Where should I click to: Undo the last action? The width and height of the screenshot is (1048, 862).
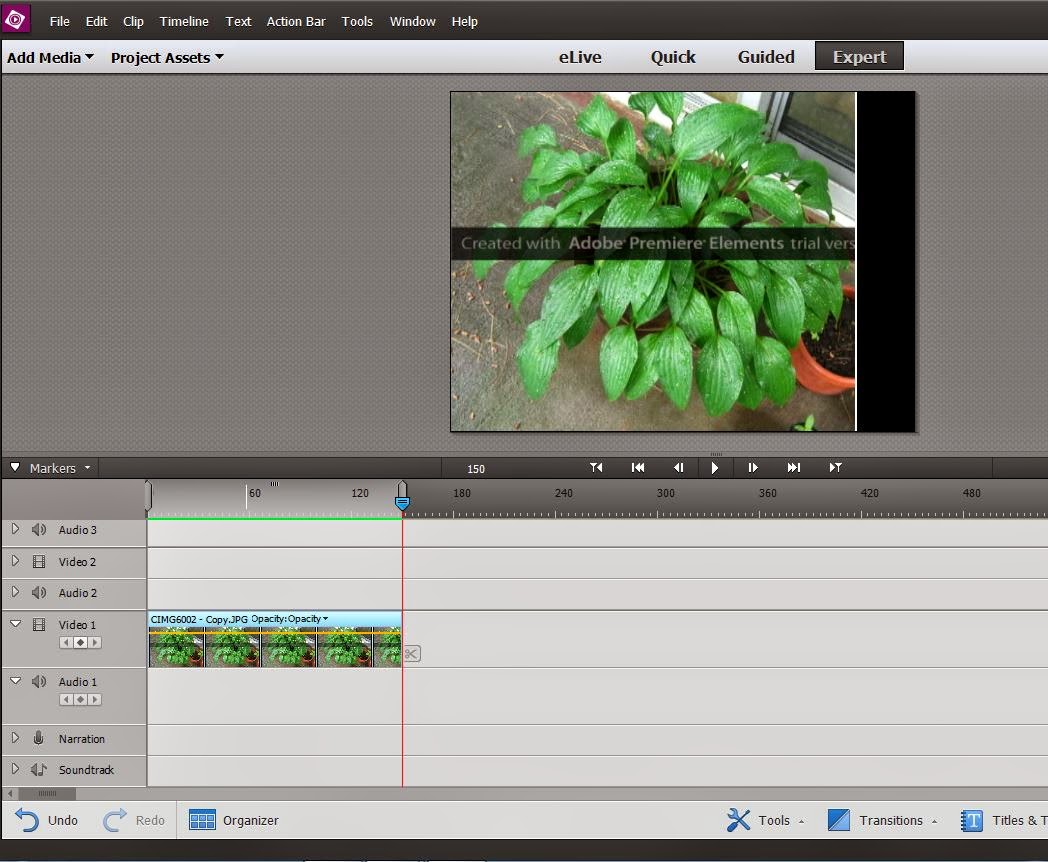pyautogui.click(x=46, y=820)
